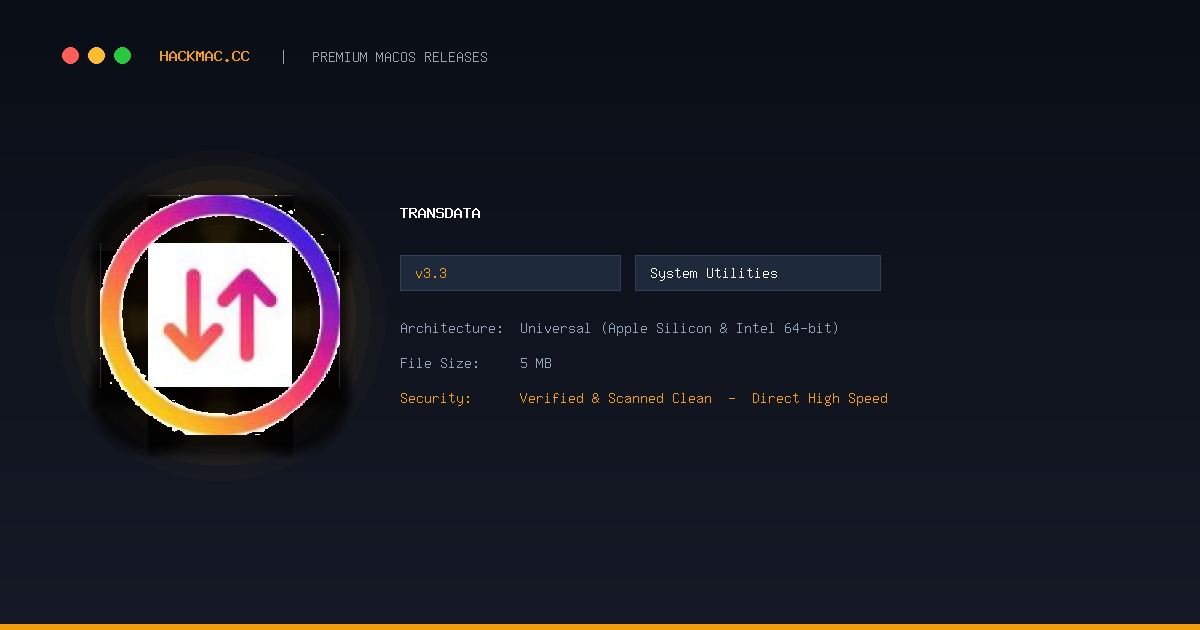Click the Universal (Apple Silicon & Intel 64-bit) value
This screenshot has width=1200, height=630.
tap(680, 328)
